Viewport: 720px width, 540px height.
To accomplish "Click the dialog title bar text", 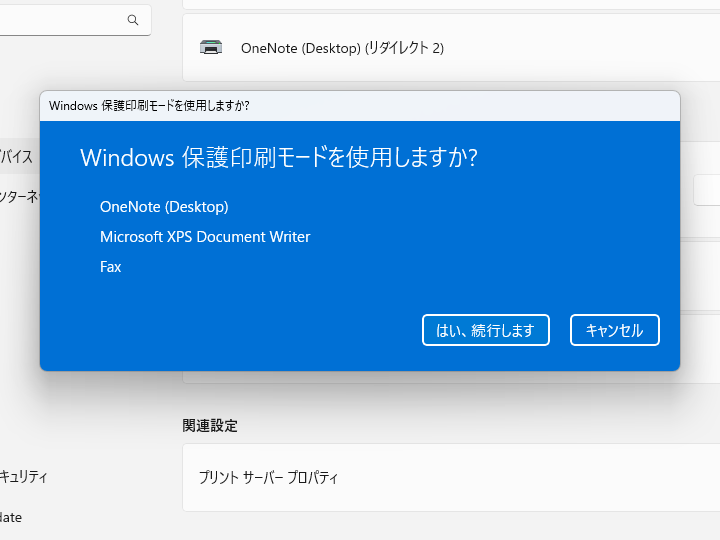I will tap(149, 106).
